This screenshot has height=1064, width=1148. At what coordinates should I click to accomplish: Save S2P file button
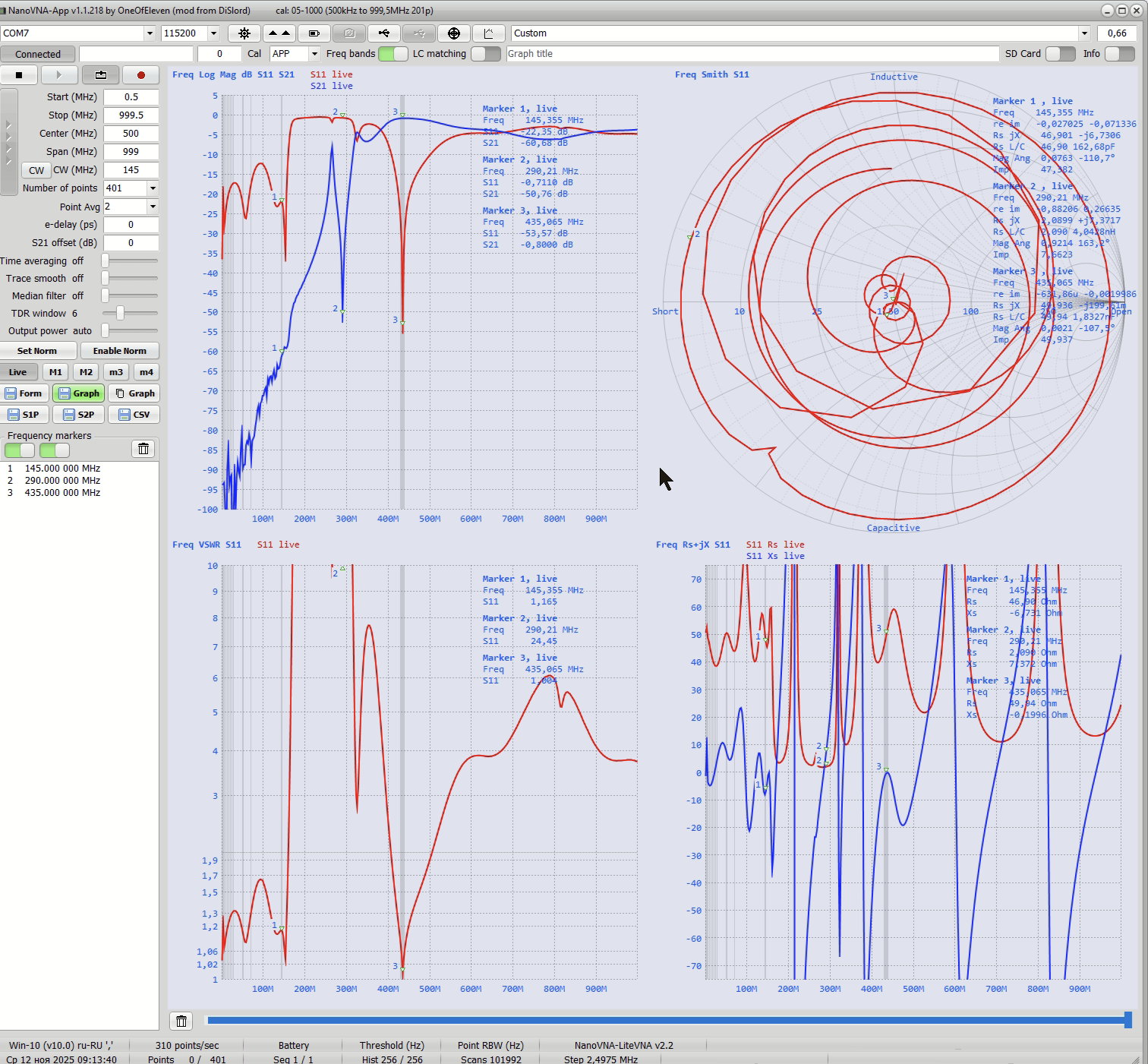79,415
